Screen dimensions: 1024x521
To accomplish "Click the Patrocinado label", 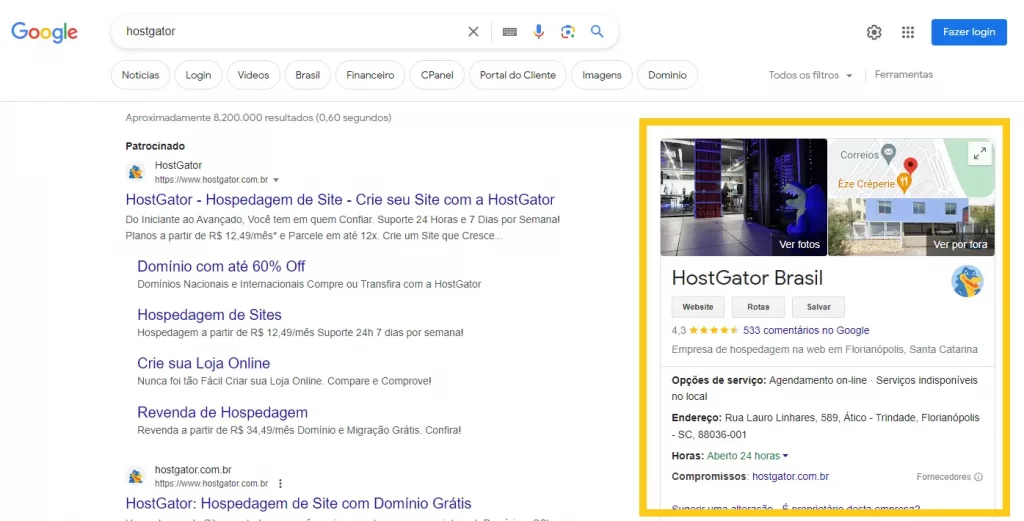I will [x=155, y=146].
